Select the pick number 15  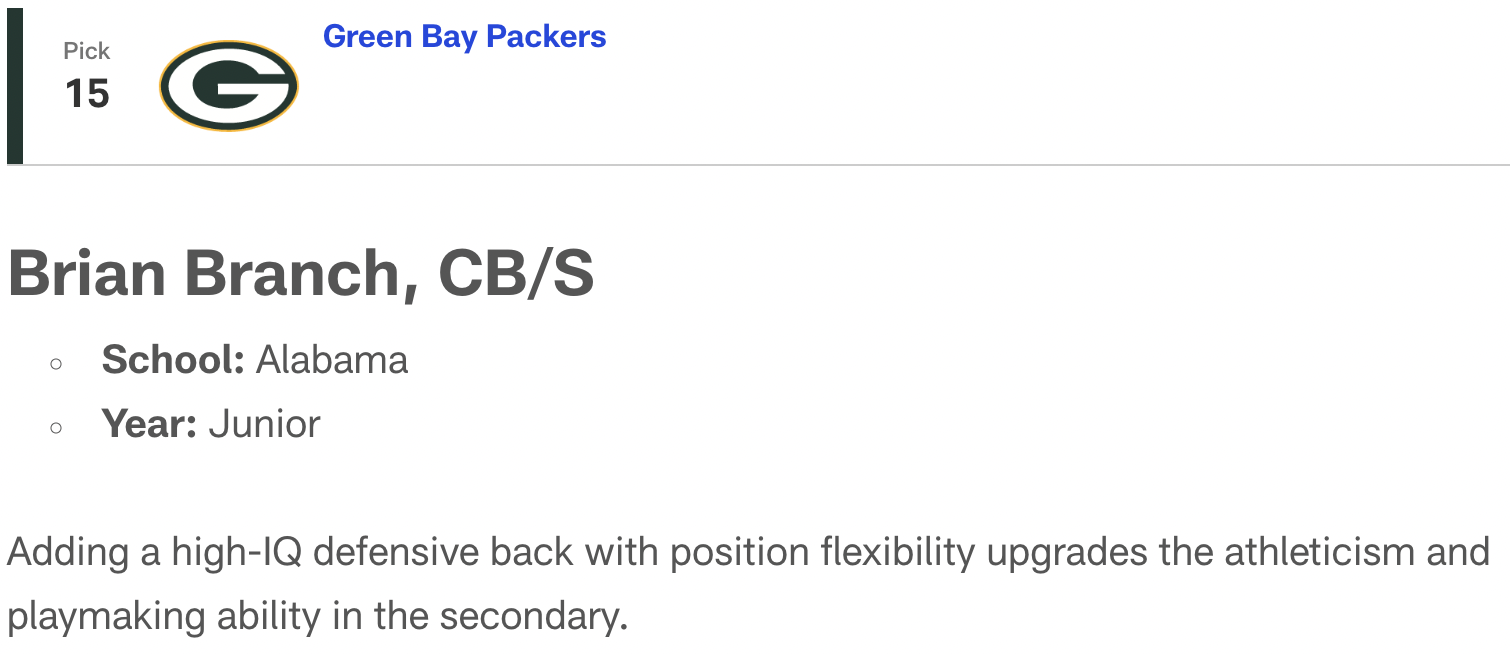coord(87,94)
